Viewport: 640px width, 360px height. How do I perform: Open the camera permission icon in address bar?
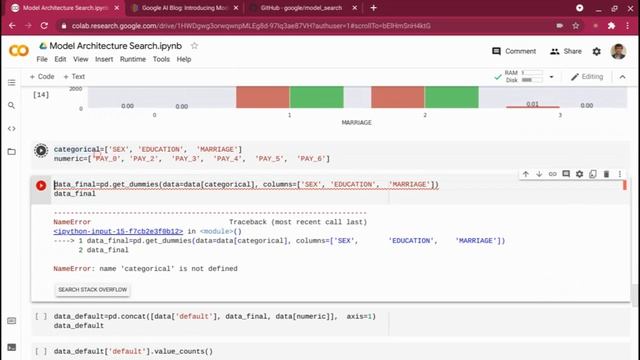(x=560, y=26)
